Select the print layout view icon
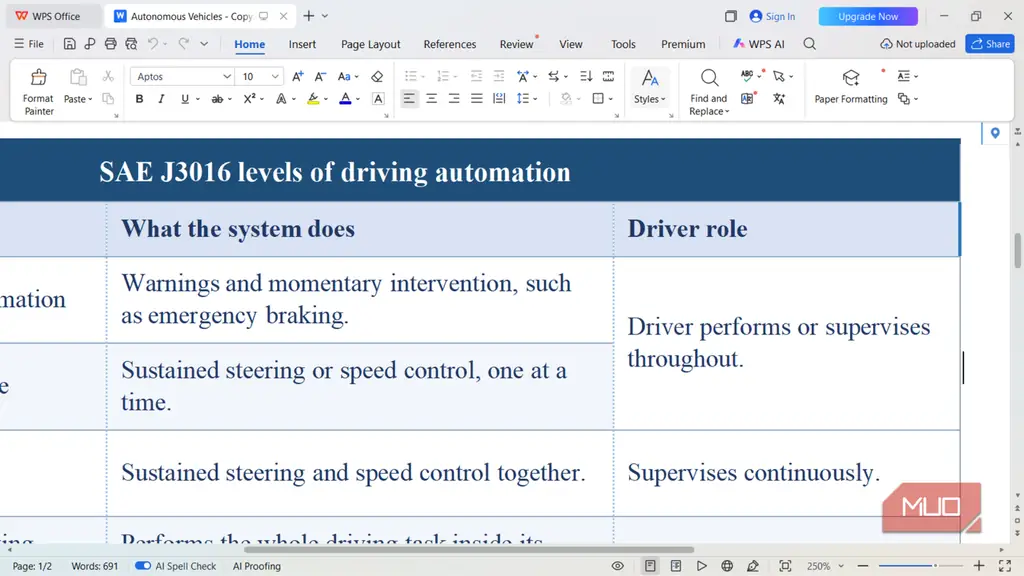This screenshot has height=576, width=1024. (x=650, y=566)
